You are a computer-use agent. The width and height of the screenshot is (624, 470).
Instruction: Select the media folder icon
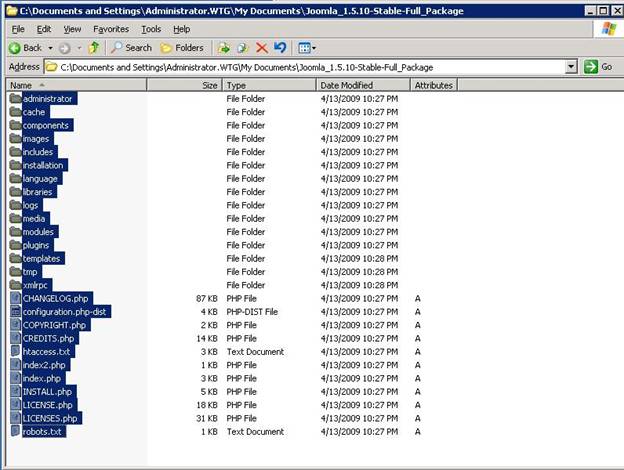16,218
